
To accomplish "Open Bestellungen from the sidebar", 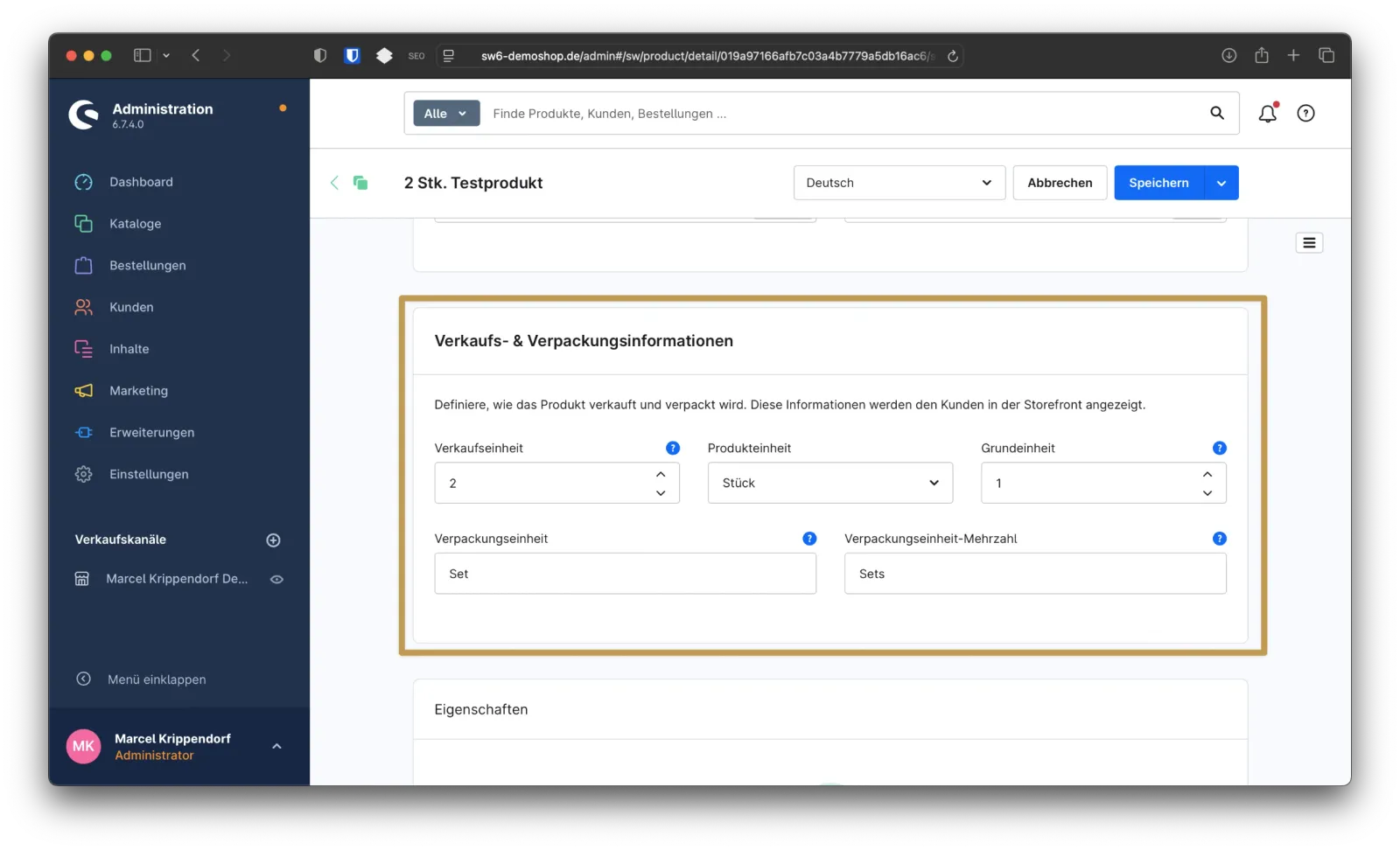I will [x=147, y=265].
